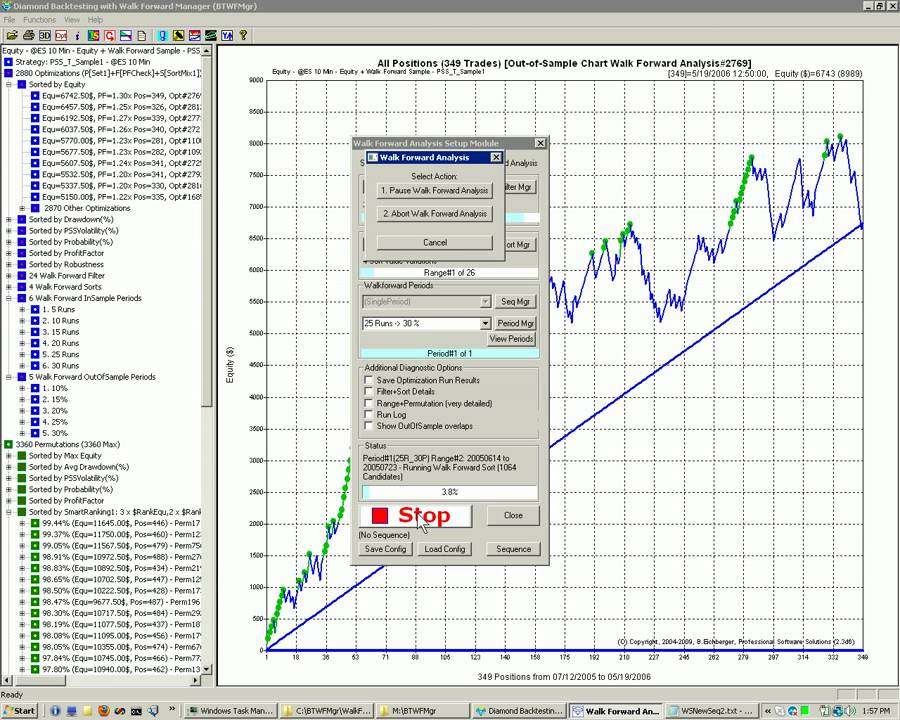Click the red-blue chart toolbar icon
The image size is (900, 720).
[195, 36]
